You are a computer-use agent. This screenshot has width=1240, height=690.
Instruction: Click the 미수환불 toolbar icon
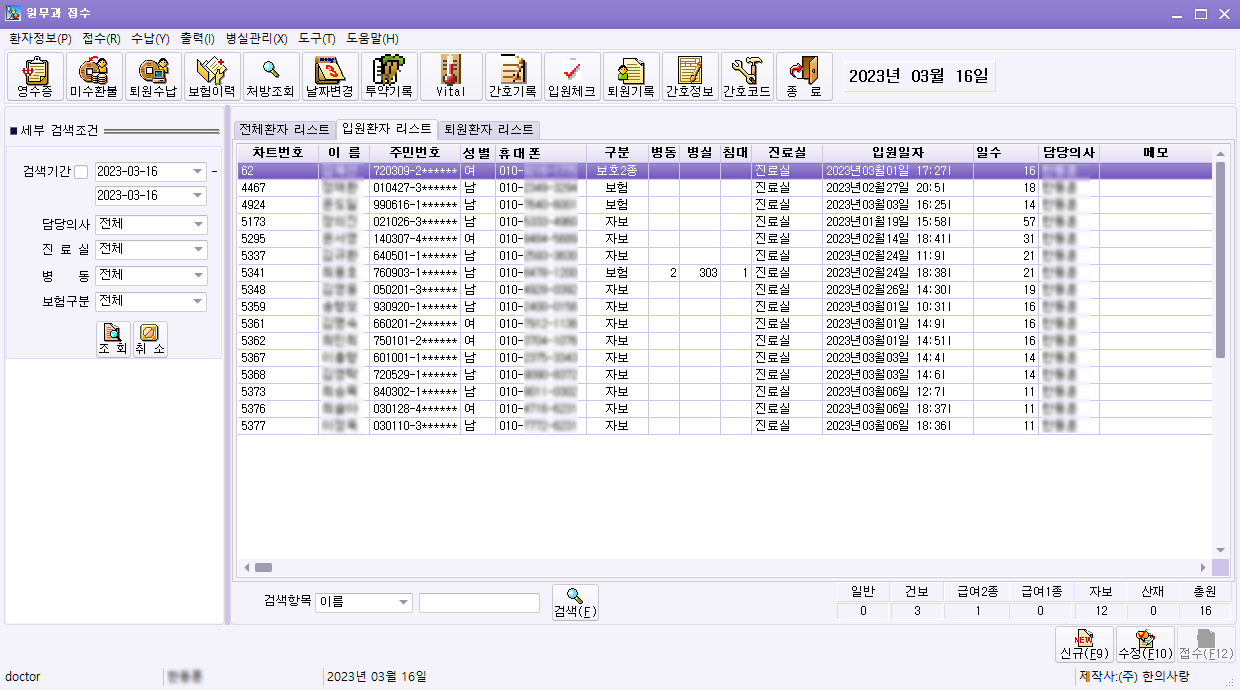click(94, 77)
